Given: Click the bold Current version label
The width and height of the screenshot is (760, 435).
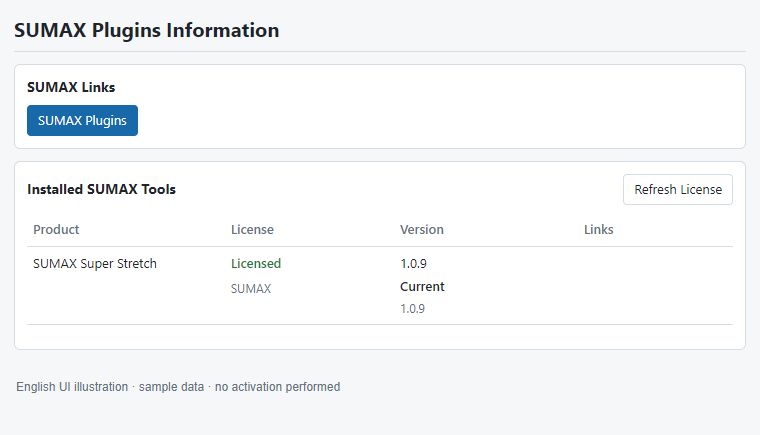Looking at the screenshot, I should pyautogui.click(x=422, y=287).
